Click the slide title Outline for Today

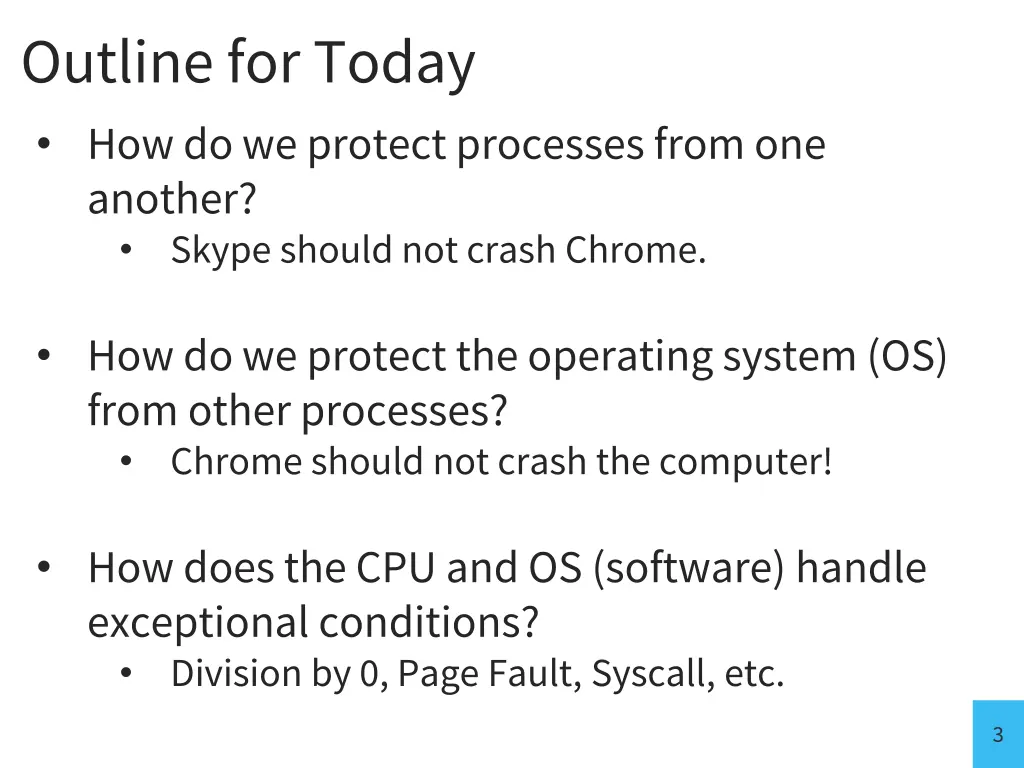[248, 63]
